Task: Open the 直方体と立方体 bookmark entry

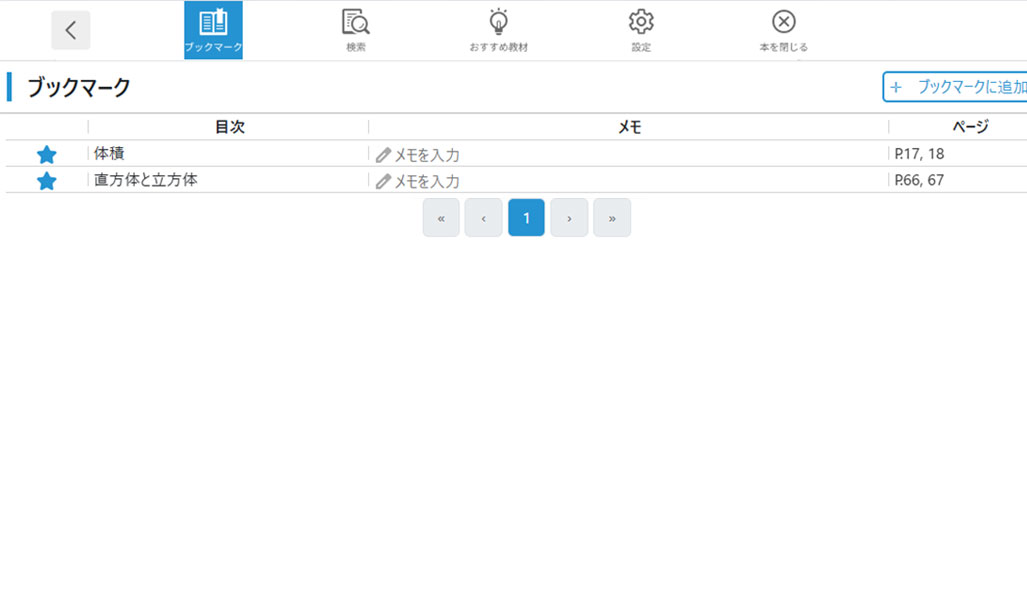Action: point(146,180)
